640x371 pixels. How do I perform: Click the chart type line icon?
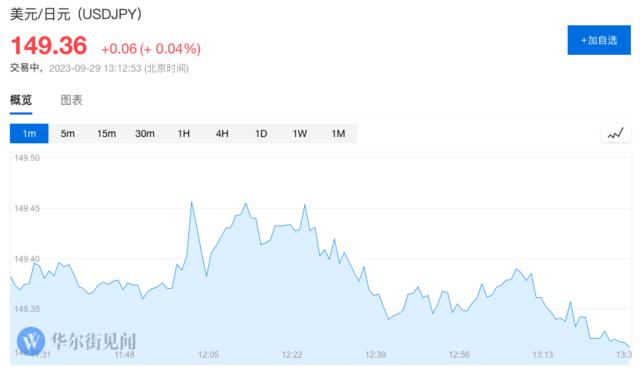pos(616,133)
